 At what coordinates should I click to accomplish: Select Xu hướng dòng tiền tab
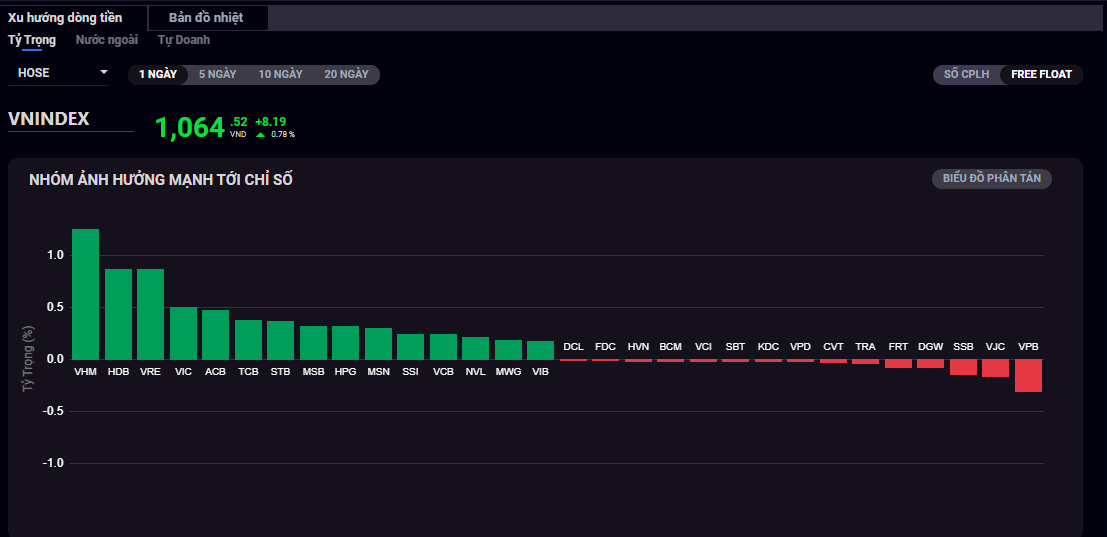pos(66,18)
